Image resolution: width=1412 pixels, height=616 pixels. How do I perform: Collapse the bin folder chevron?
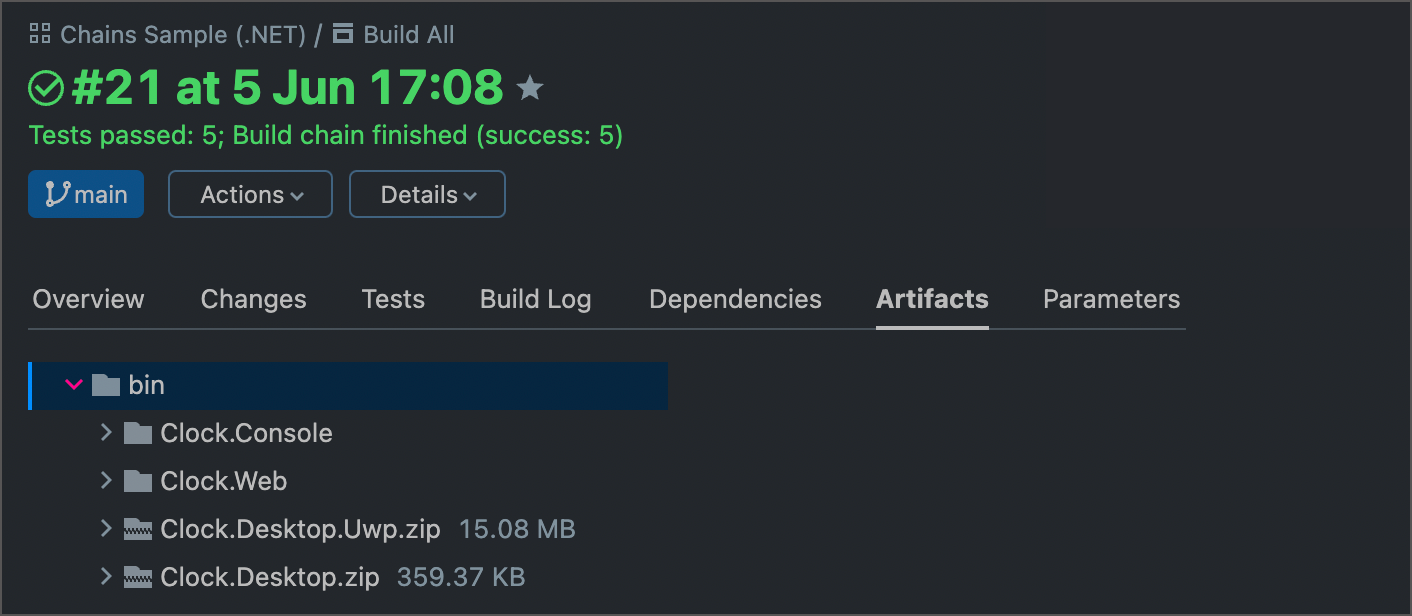click(x=73, y=385)
